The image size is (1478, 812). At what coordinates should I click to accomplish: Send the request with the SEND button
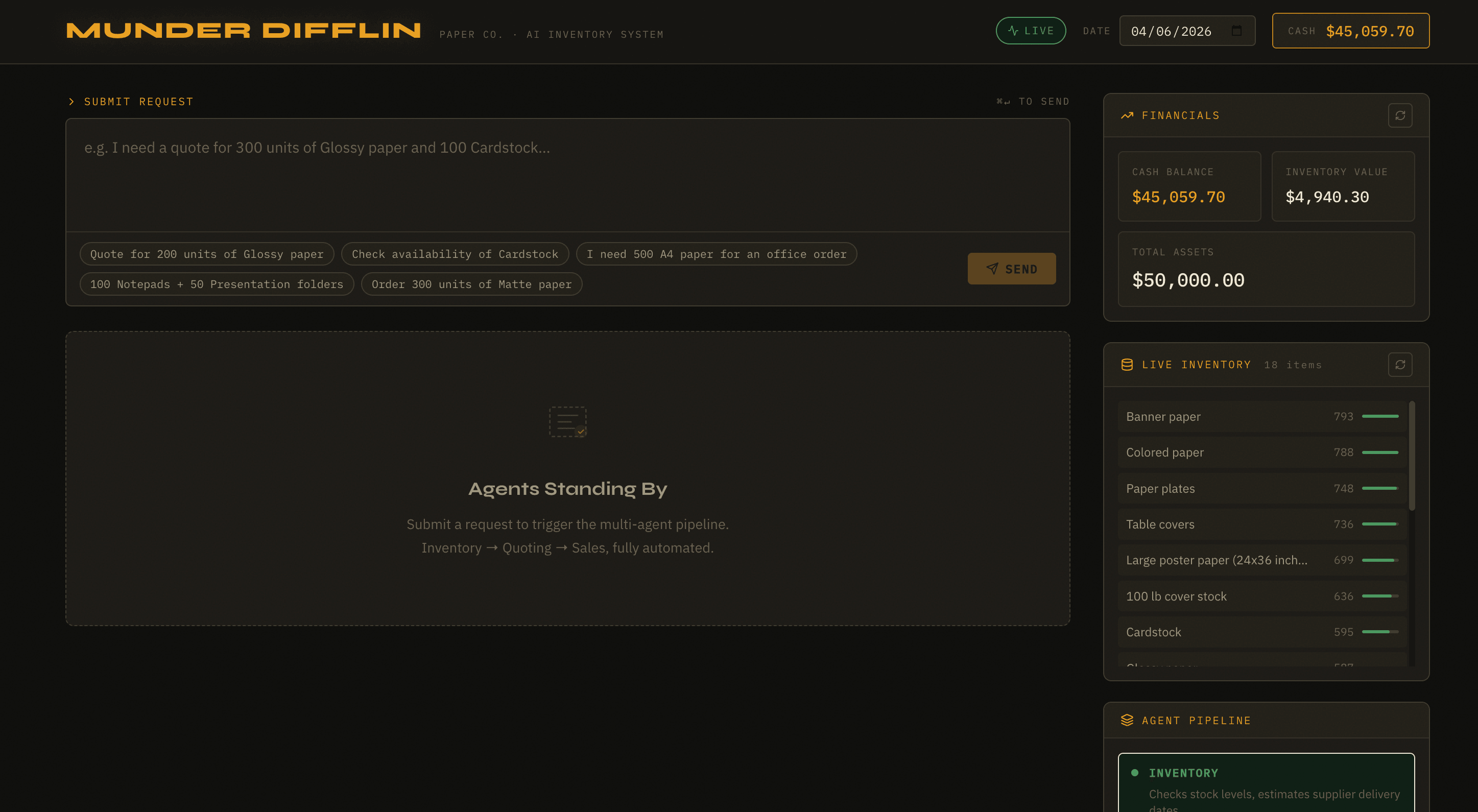pyautogui.click(x=1012, y=269)
